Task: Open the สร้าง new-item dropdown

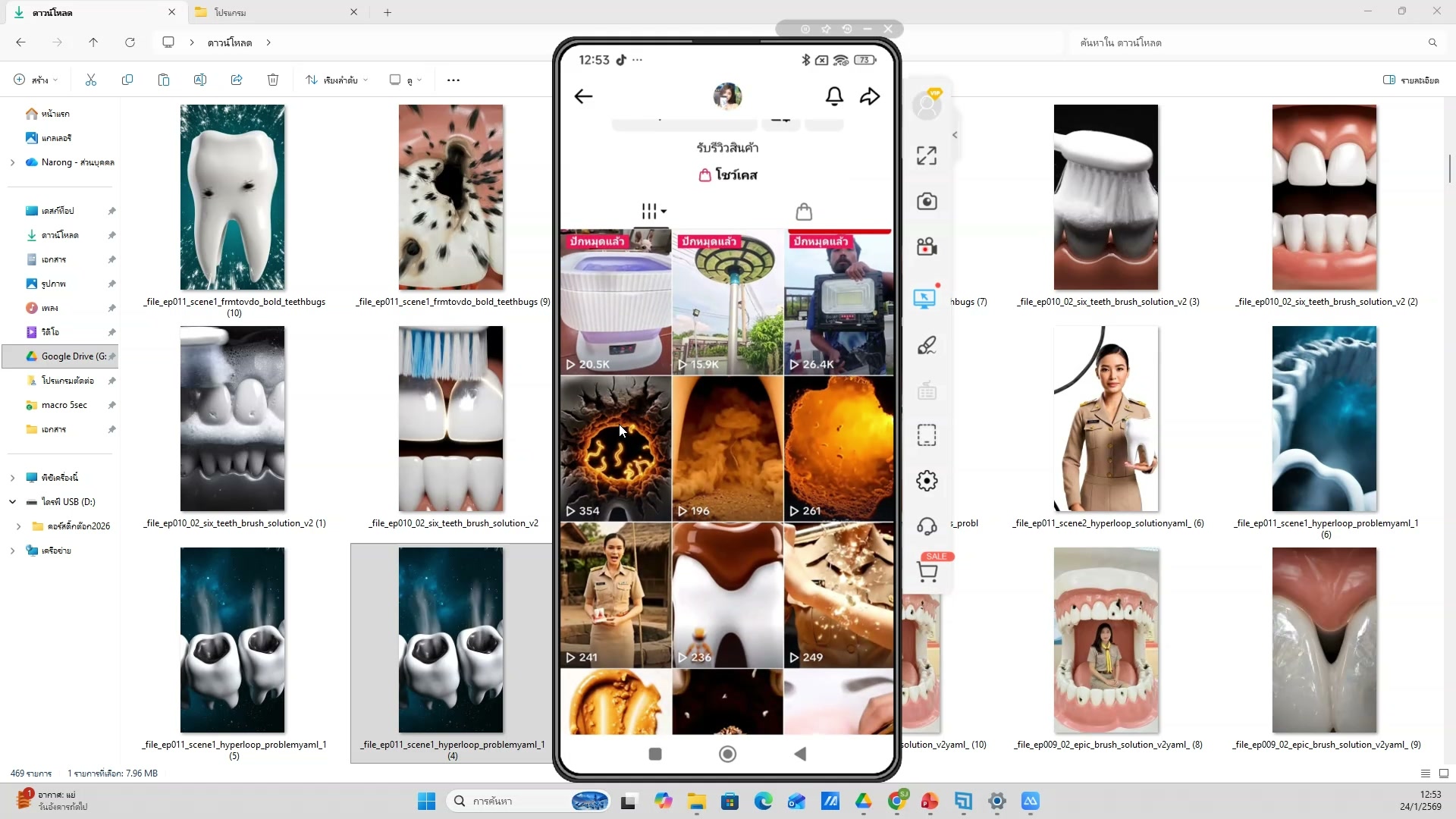Action: tap(34, 80)
